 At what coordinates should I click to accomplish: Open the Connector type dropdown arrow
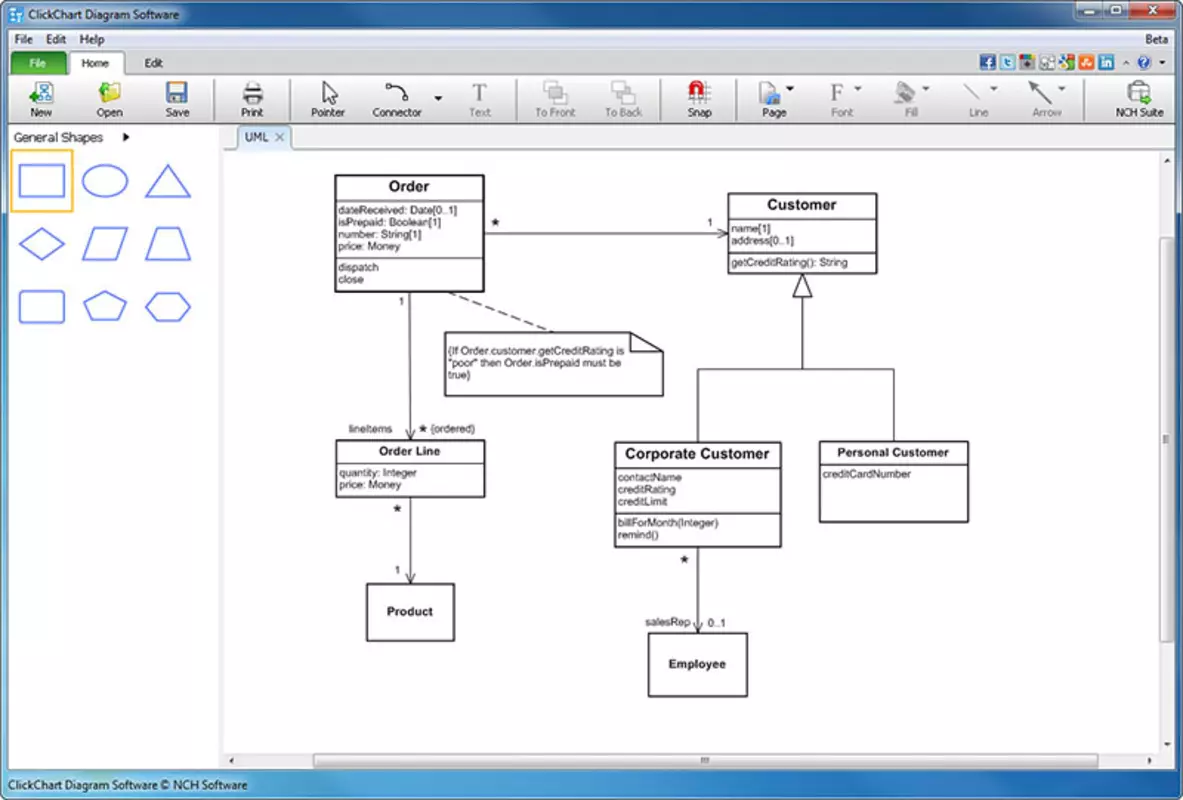click(x=438, y=98)
